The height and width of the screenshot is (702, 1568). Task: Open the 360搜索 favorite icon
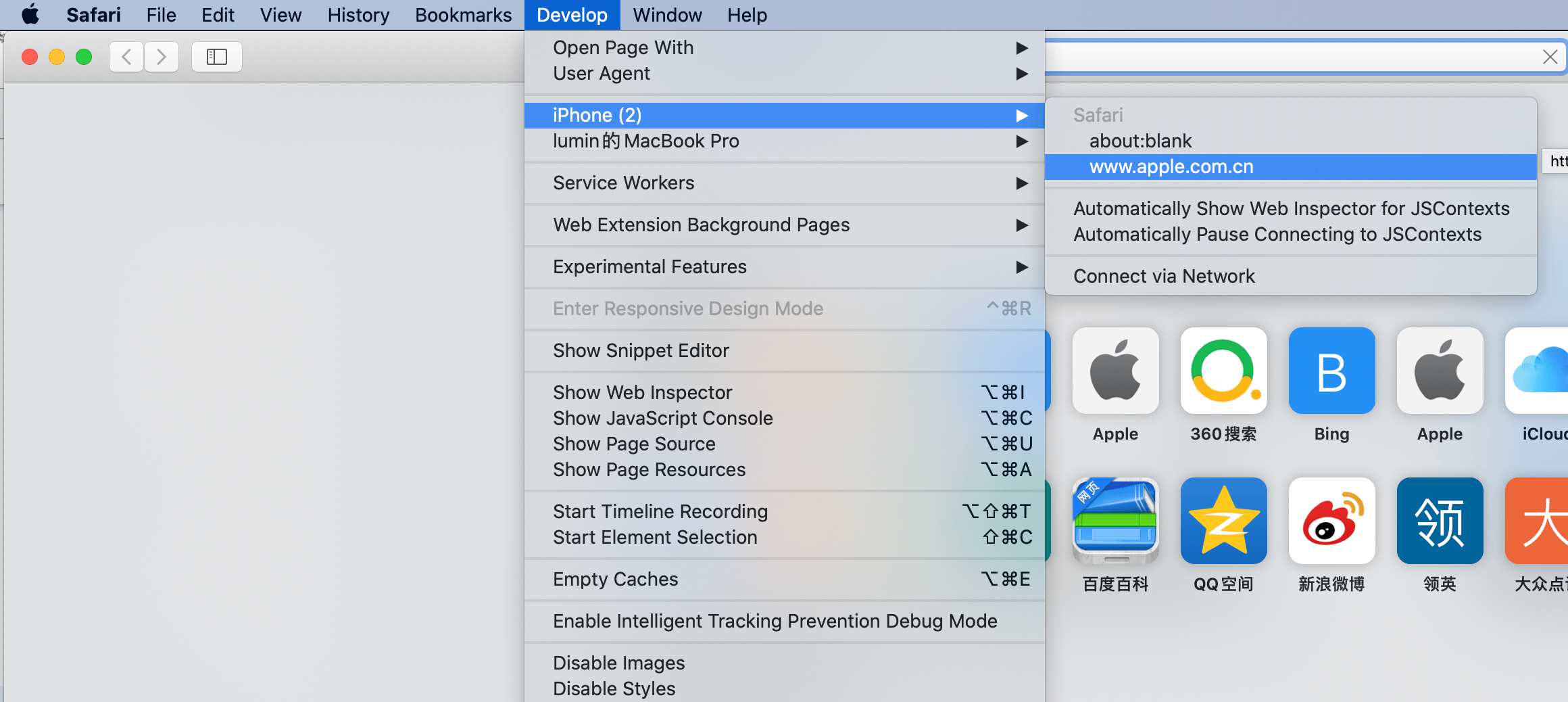pos(1223,371)
